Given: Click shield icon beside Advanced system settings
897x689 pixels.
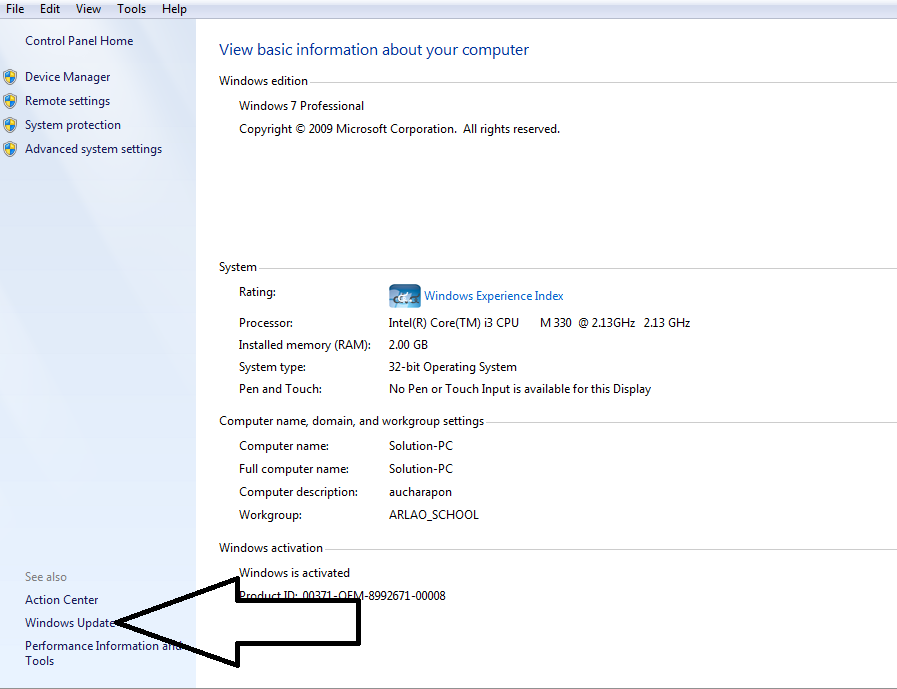Looking at the screenshot, I should 10,149.
